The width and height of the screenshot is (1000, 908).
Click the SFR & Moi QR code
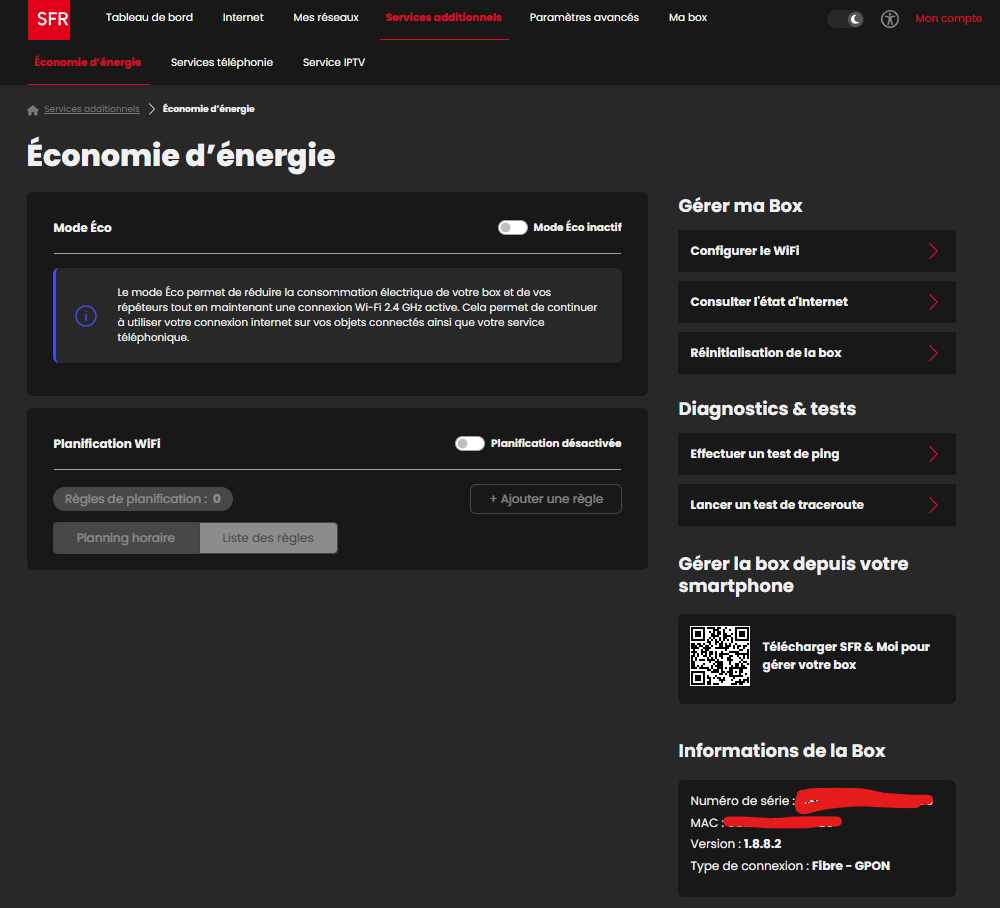[720, 656]
